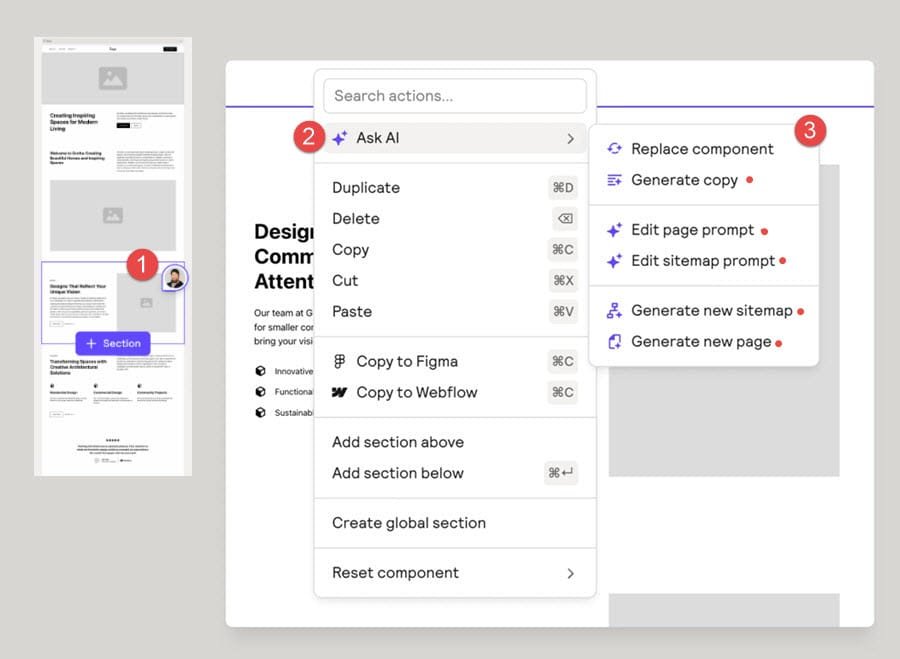Click the Generate new page document icon
900x659 pixels.
click(x=614, y=342)
